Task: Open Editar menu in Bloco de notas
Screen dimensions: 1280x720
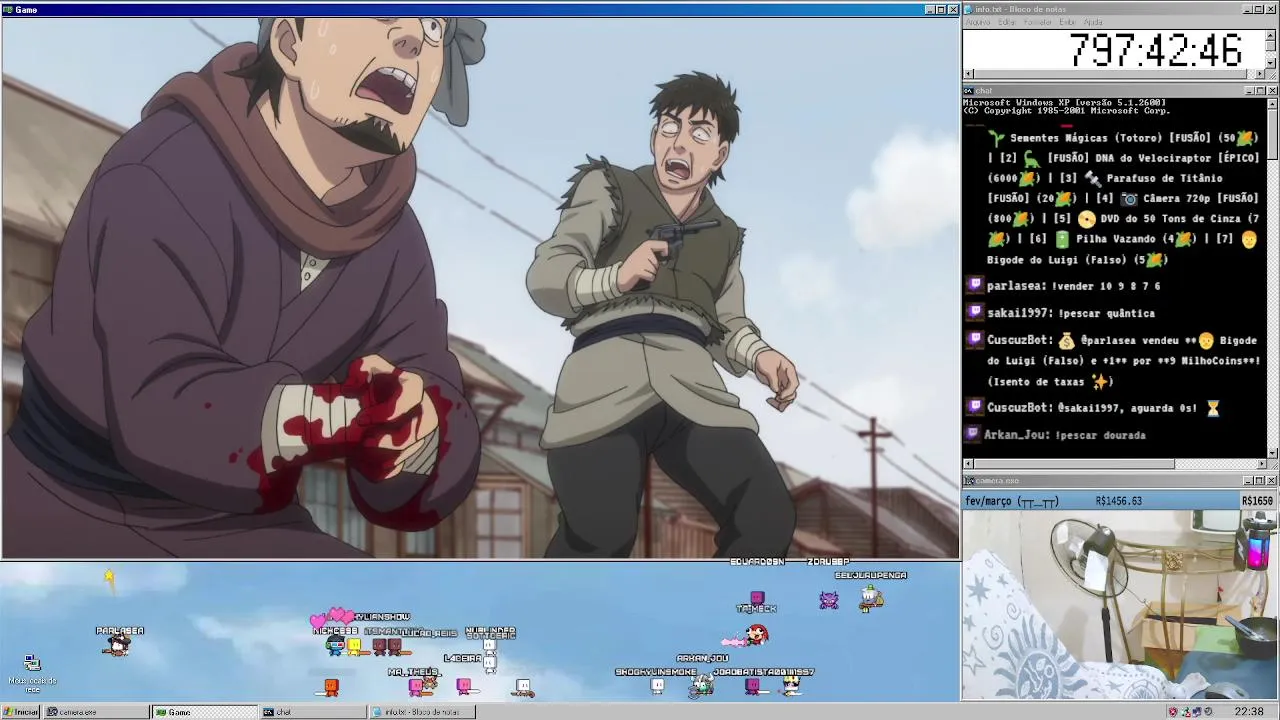Action: (x=1006, y=22)
